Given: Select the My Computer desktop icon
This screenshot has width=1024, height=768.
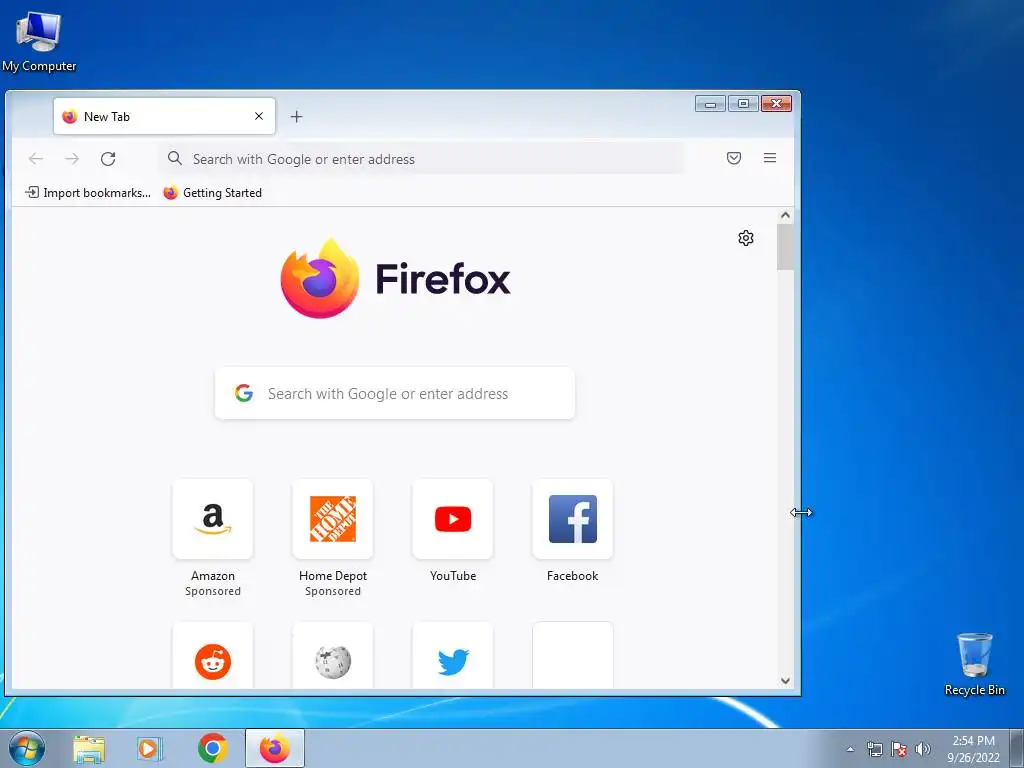Looking at the screenshot, I should pos(39,41).
